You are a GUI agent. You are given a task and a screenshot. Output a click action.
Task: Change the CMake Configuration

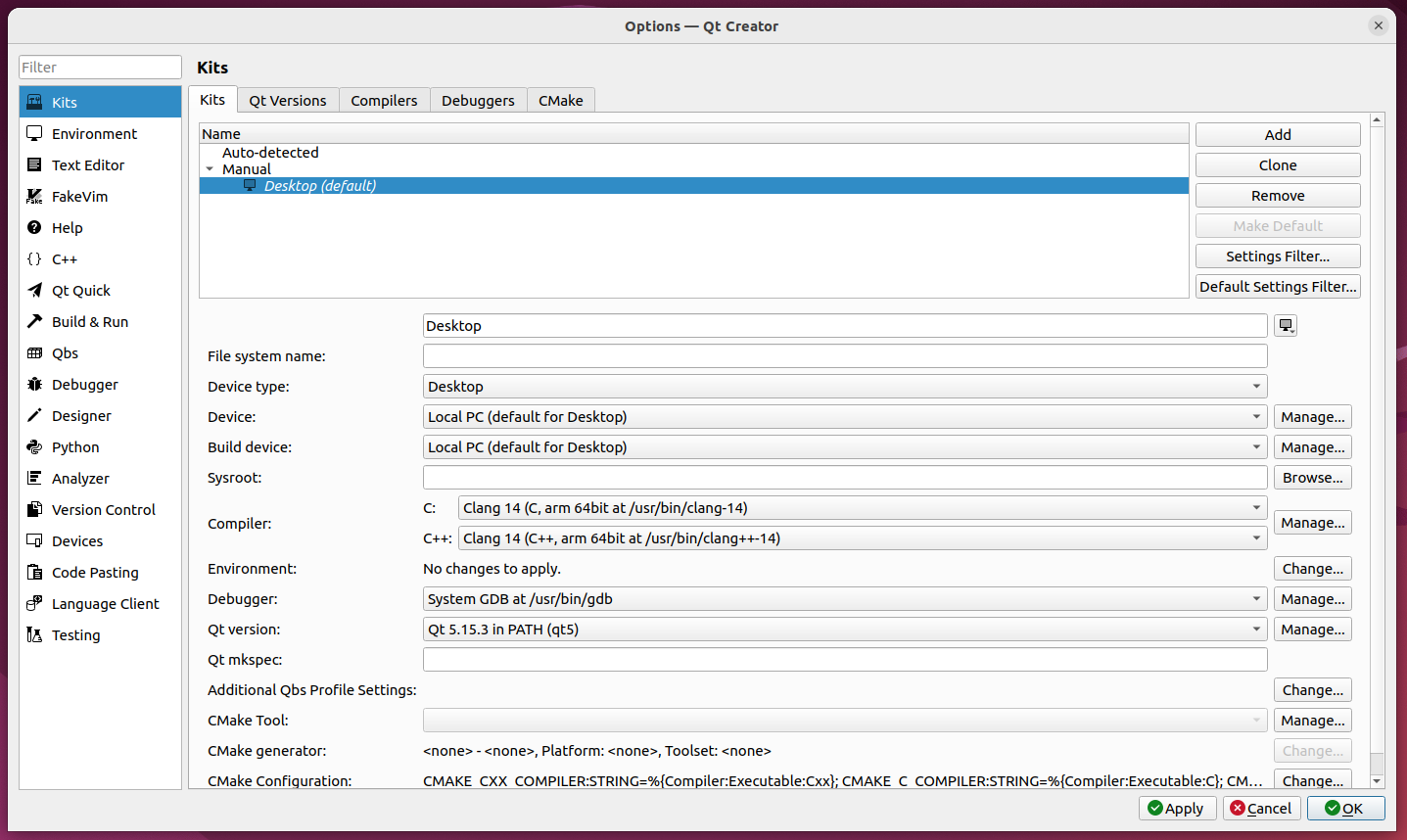(x=1313, y=780)
